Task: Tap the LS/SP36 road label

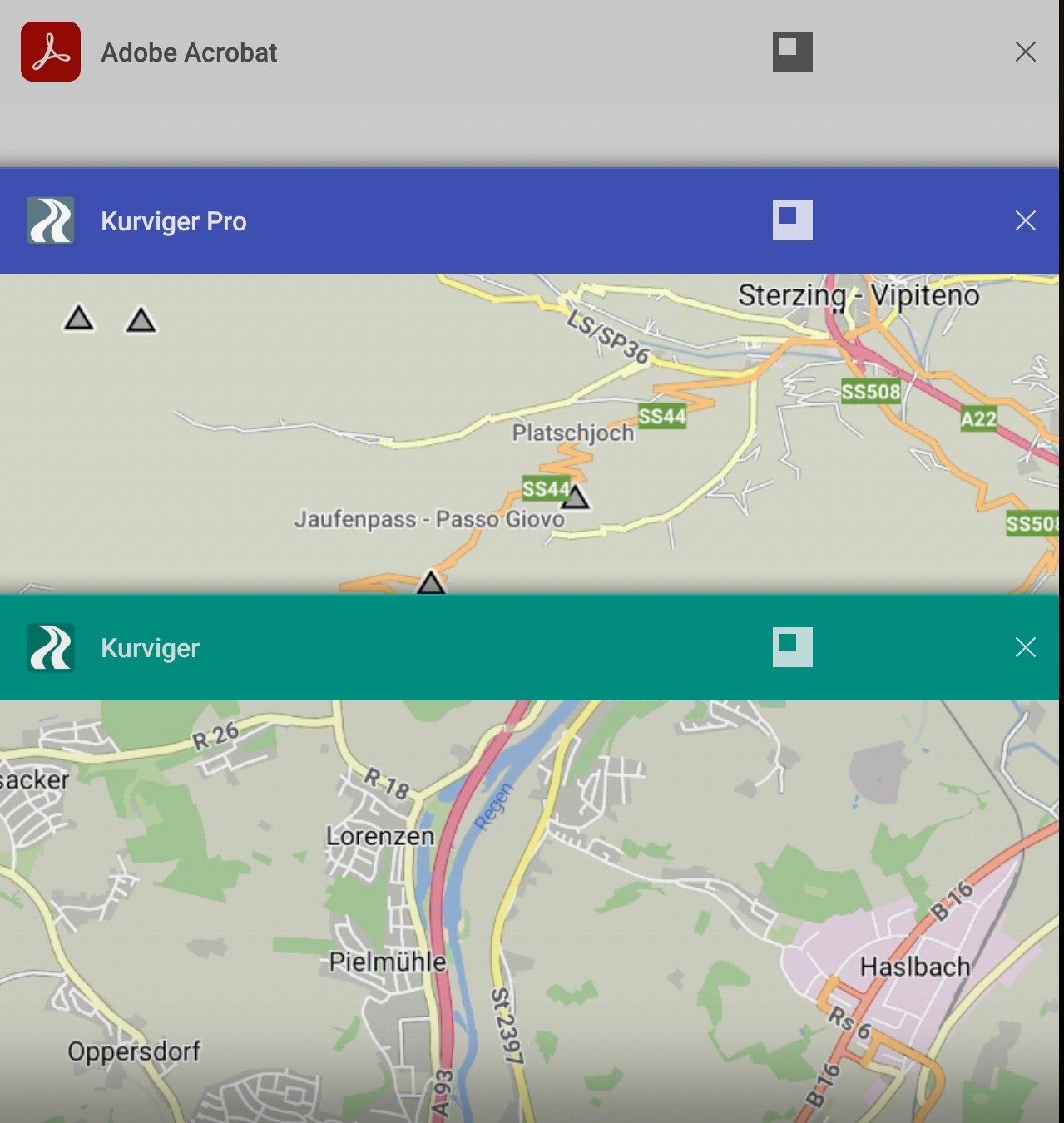Action: (x=608, y=336)
